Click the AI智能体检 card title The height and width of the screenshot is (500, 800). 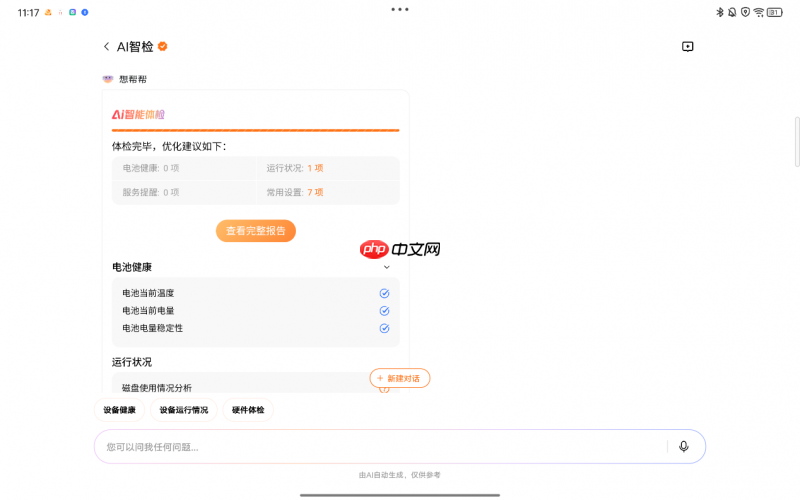(x=138, y=114)
